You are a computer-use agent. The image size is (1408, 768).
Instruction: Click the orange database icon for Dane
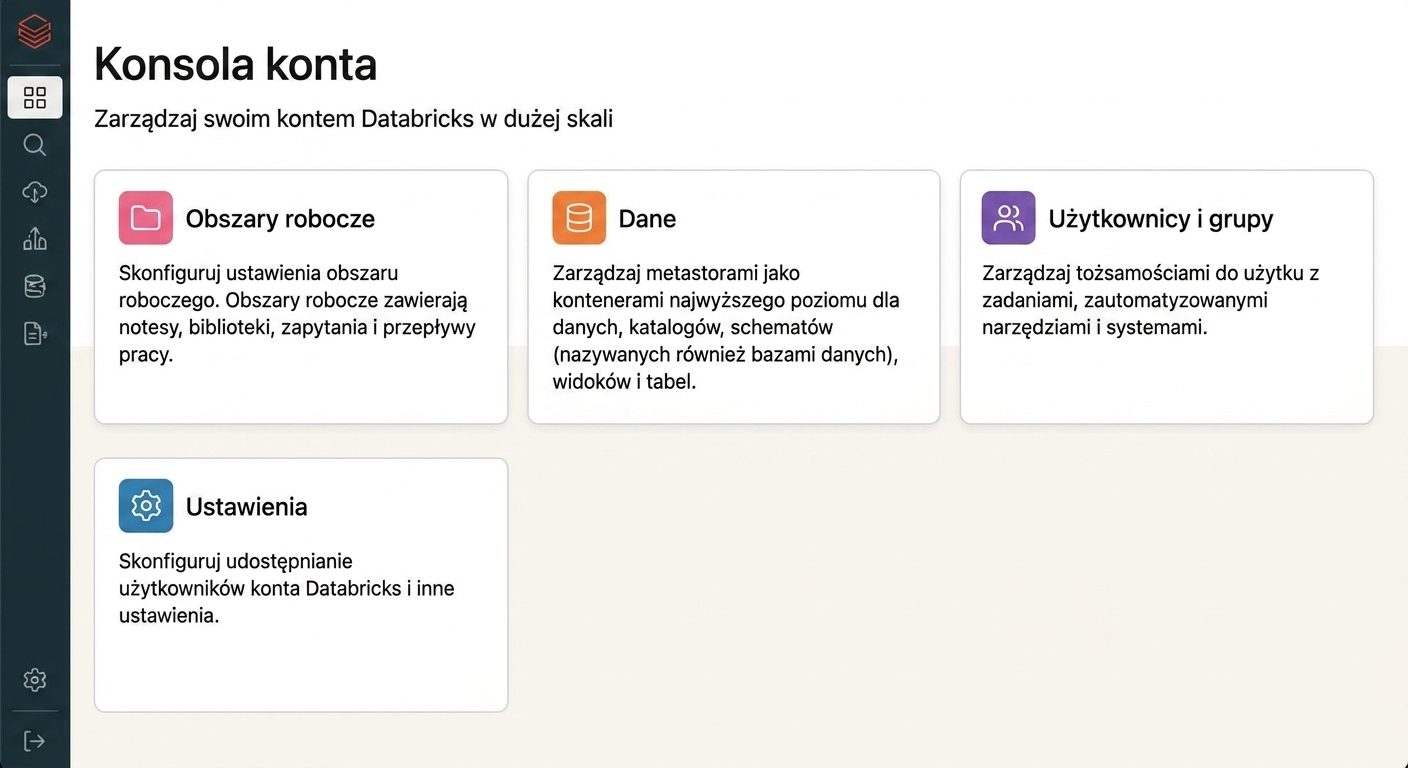579,218
